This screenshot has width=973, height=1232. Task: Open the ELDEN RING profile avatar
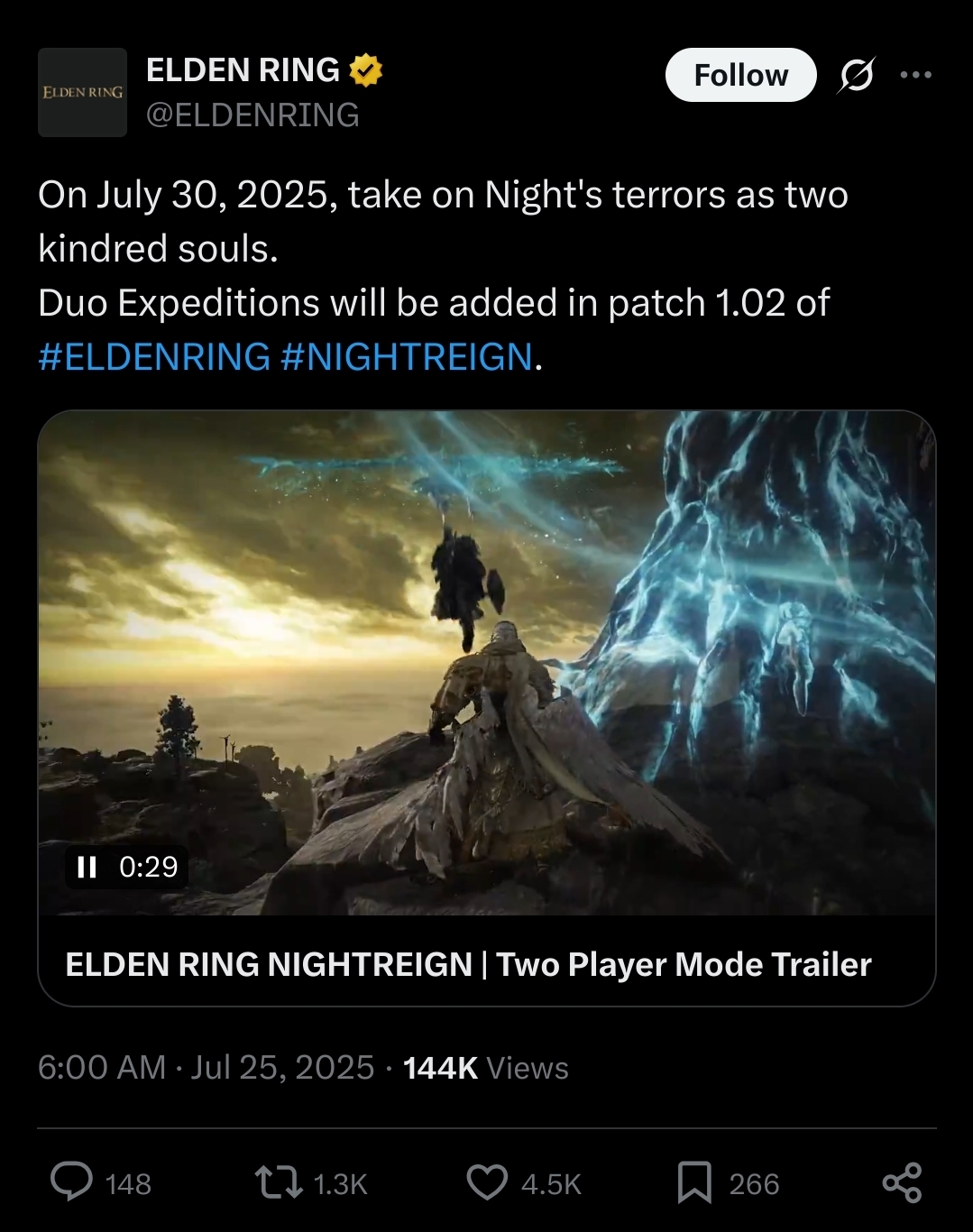82,92
